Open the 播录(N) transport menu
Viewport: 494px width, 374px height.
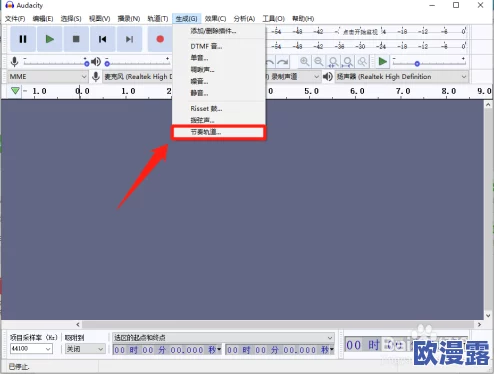(x=129, y=19)
